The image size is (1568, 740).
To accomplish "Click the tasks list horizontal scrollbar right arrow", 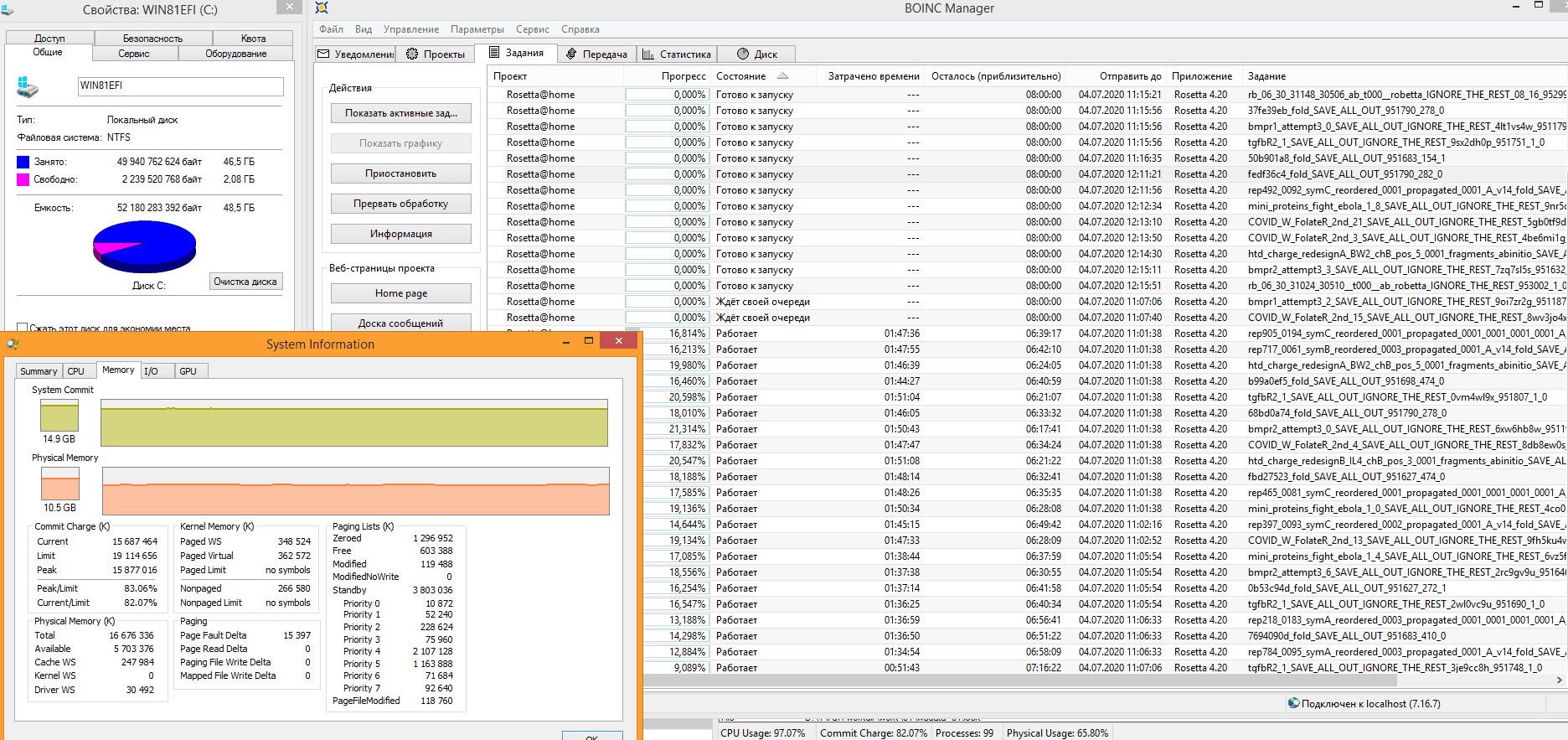I will [1559, 680].
